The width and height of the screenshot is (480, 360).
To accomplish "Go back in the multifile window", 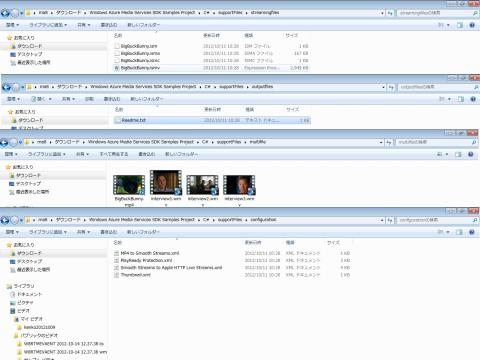I will 4,143.
